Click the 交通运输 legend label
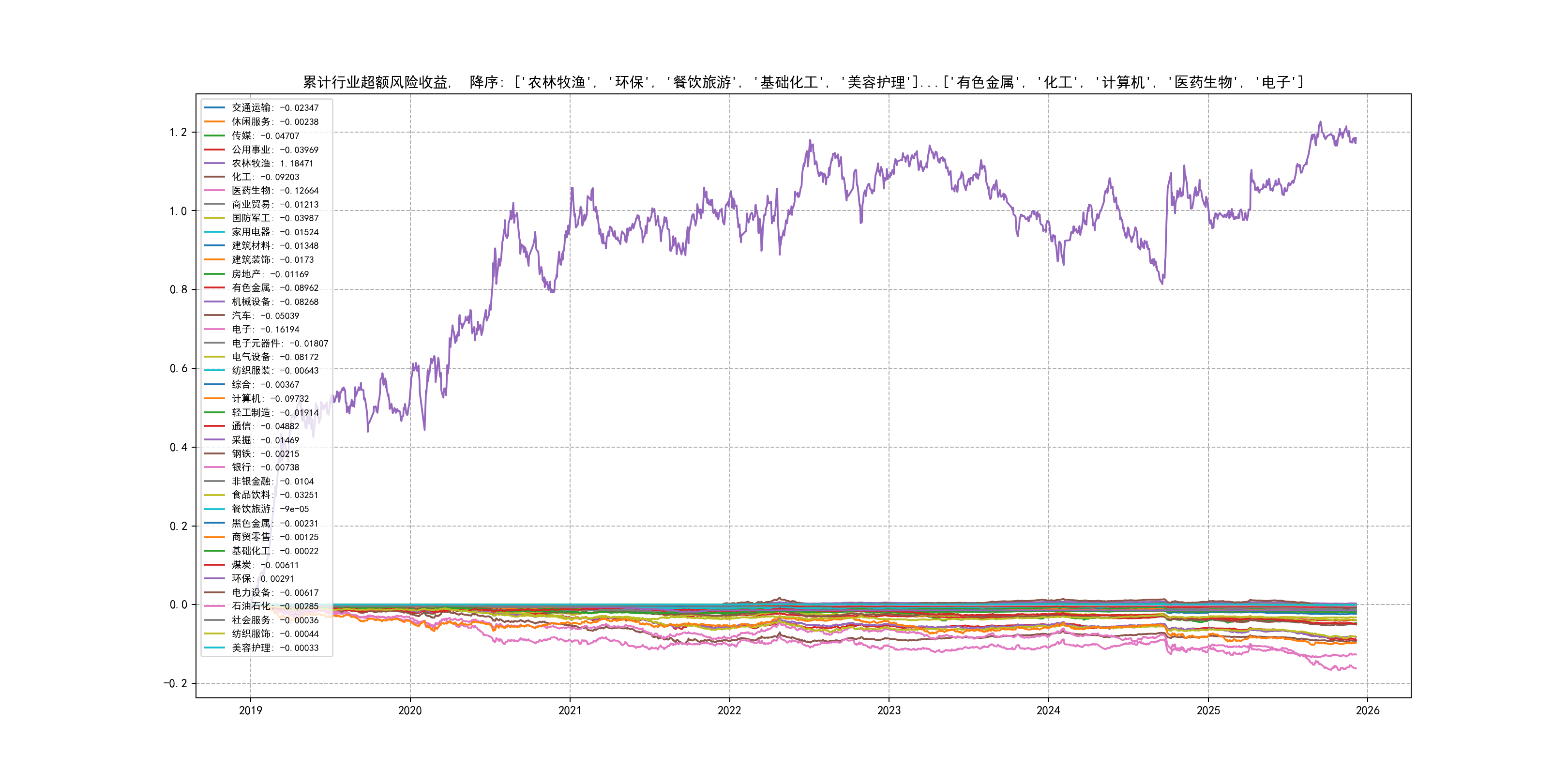The width and height of the screenshot is (1568, 784). [x=251, y=108]
